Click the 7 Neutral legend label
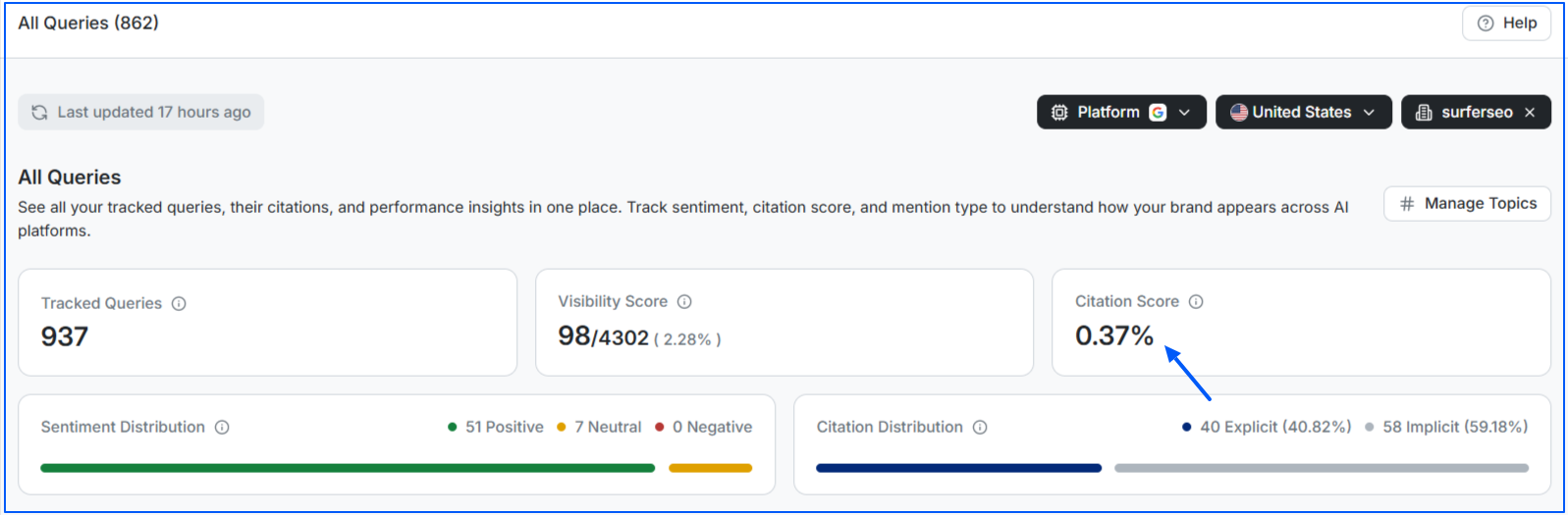 (x=608, y=427)
